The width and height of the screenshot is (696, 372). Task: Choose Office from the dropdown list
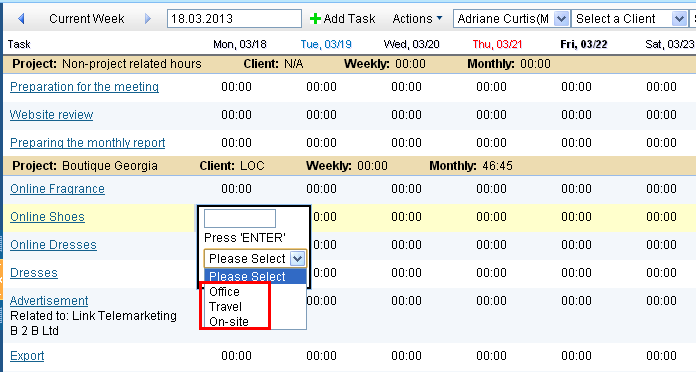click(225, 292)
